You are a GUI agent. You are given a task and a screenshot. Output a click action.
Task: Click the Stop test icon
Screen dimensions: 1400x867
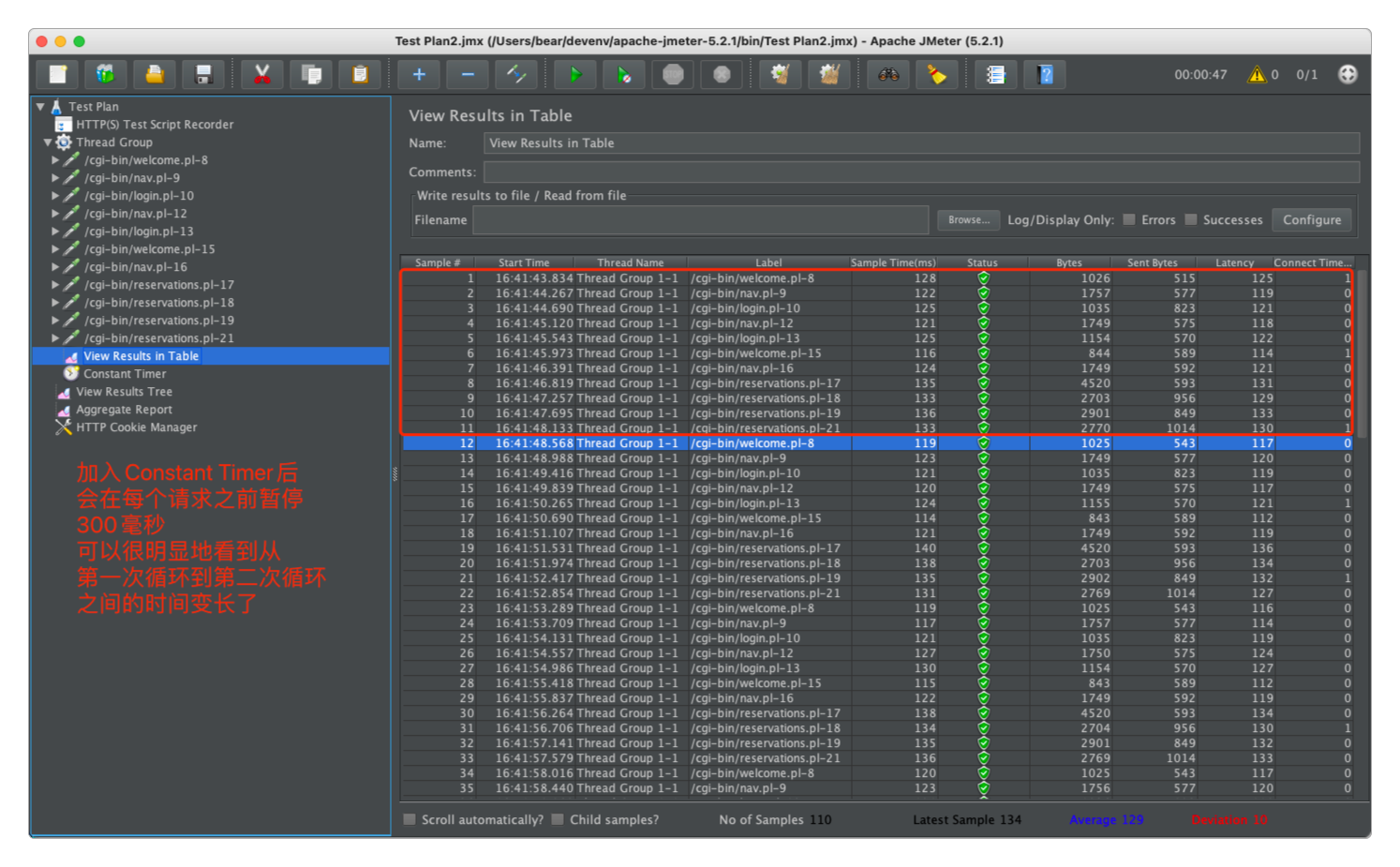[x=673, y=74]
